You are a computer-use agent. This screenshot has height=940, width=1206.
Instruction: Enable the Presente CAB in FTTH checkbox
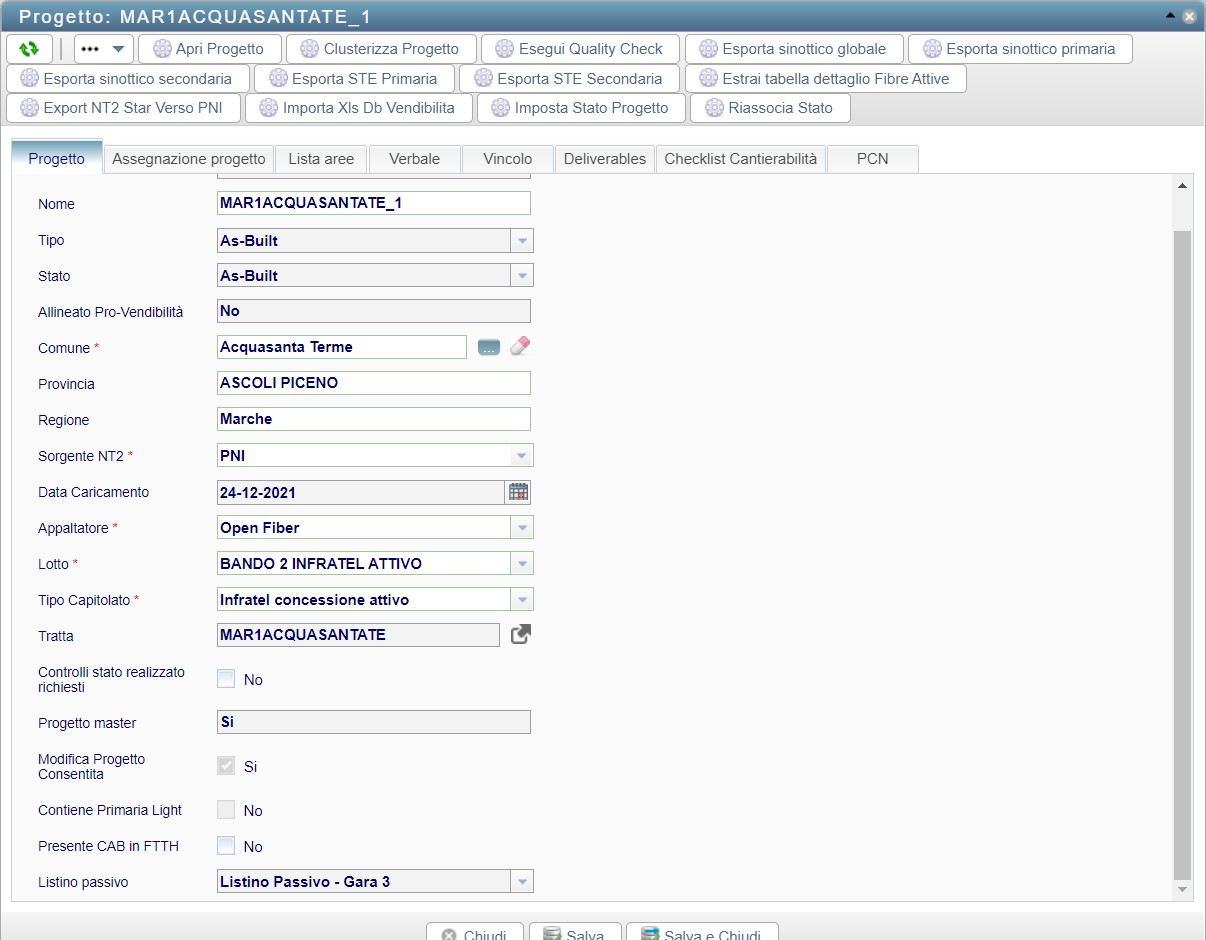point(227,846)
